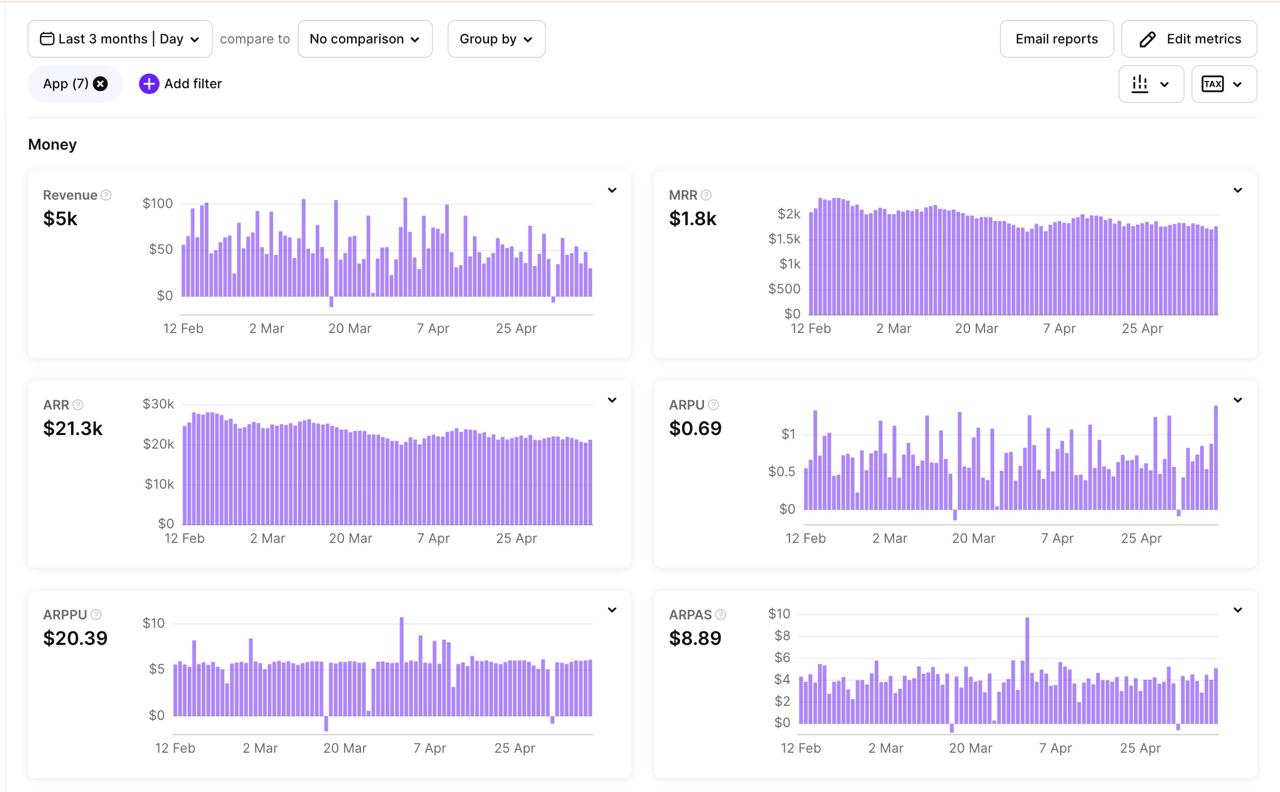Expand the ARPPU chart options chevron

pyautogui.click(x=612, y=610)
